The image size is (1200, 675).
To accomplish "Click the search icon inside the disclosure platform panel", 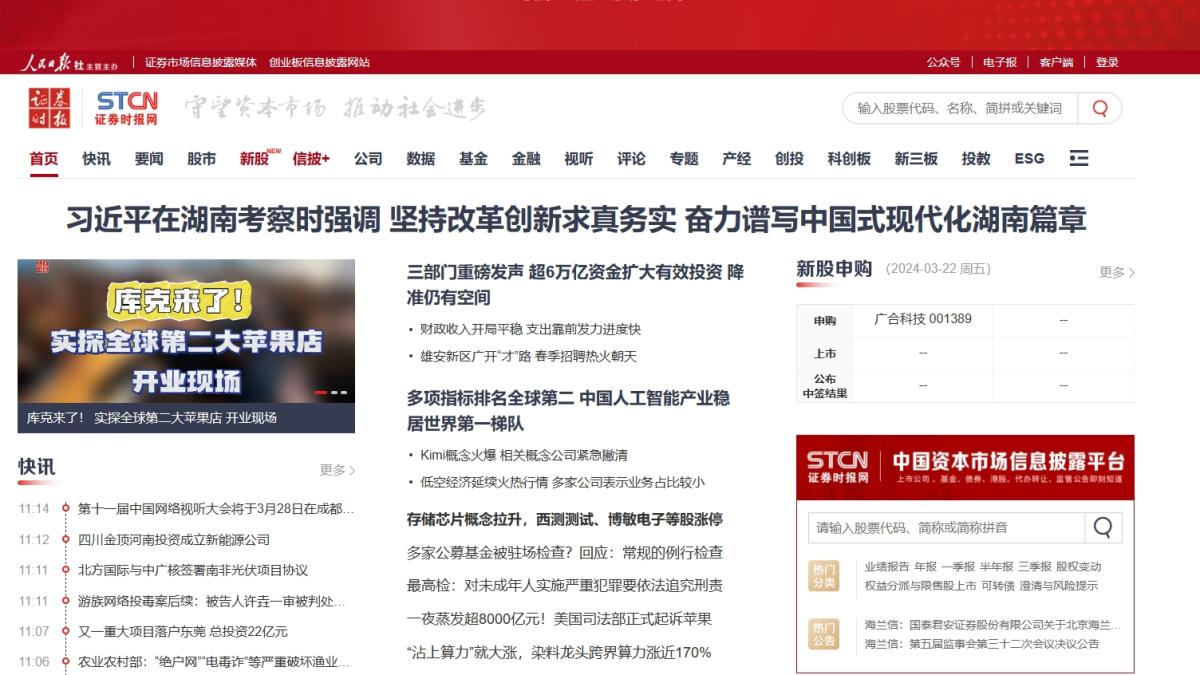I will 1103,526.
